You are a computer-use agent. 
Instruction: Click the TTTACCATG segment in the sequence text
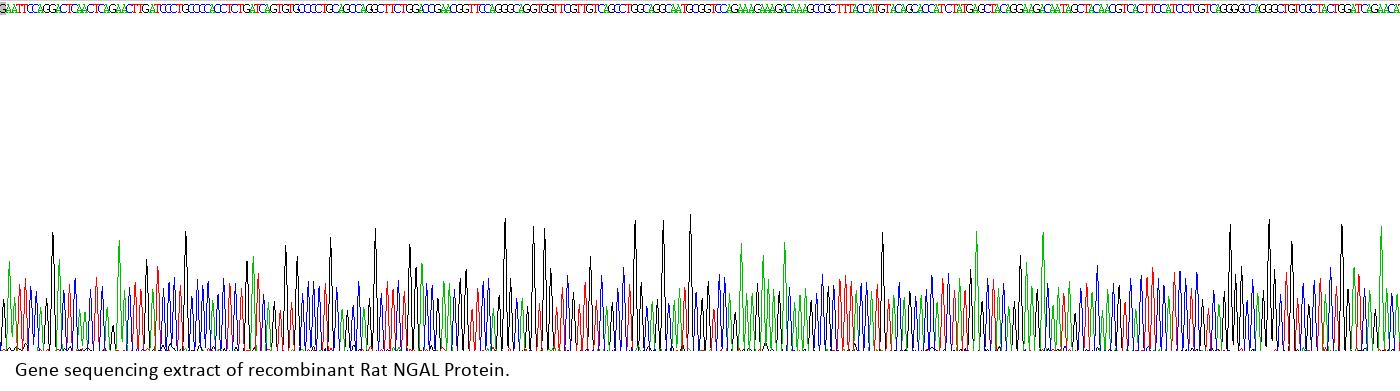click(867, 8)
